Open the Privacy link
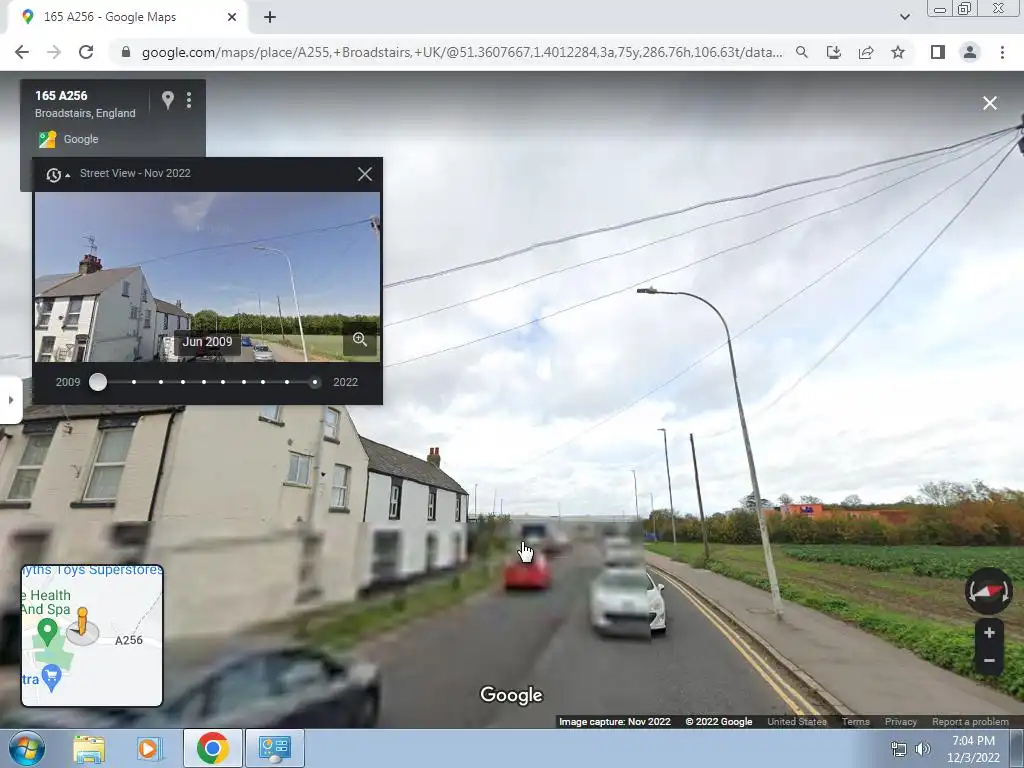The height and width of the screenshot is (768, 1024). 901,722
